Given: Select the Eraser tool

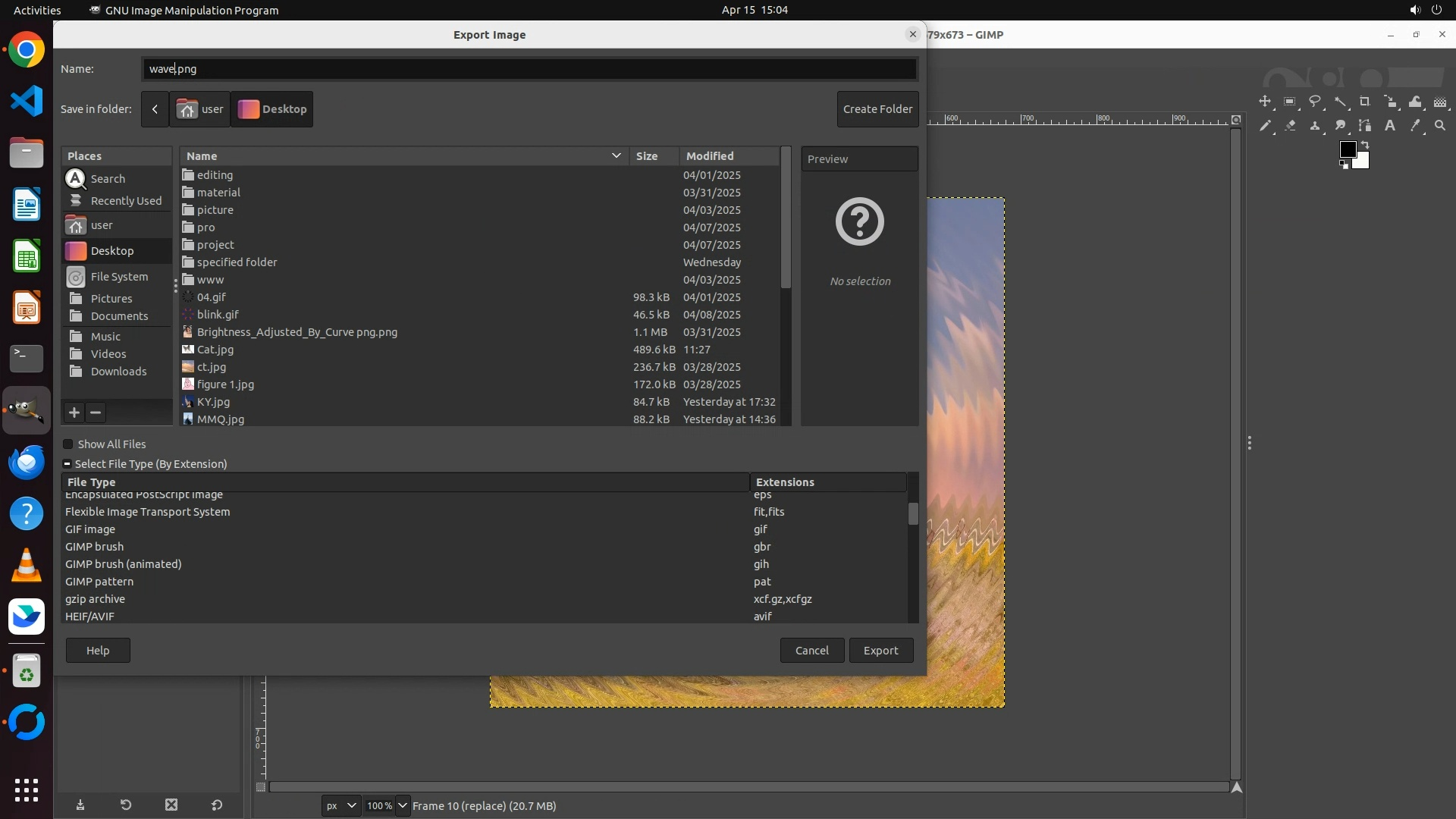Looking at the screenshot, I should [x=1290, y=126].
